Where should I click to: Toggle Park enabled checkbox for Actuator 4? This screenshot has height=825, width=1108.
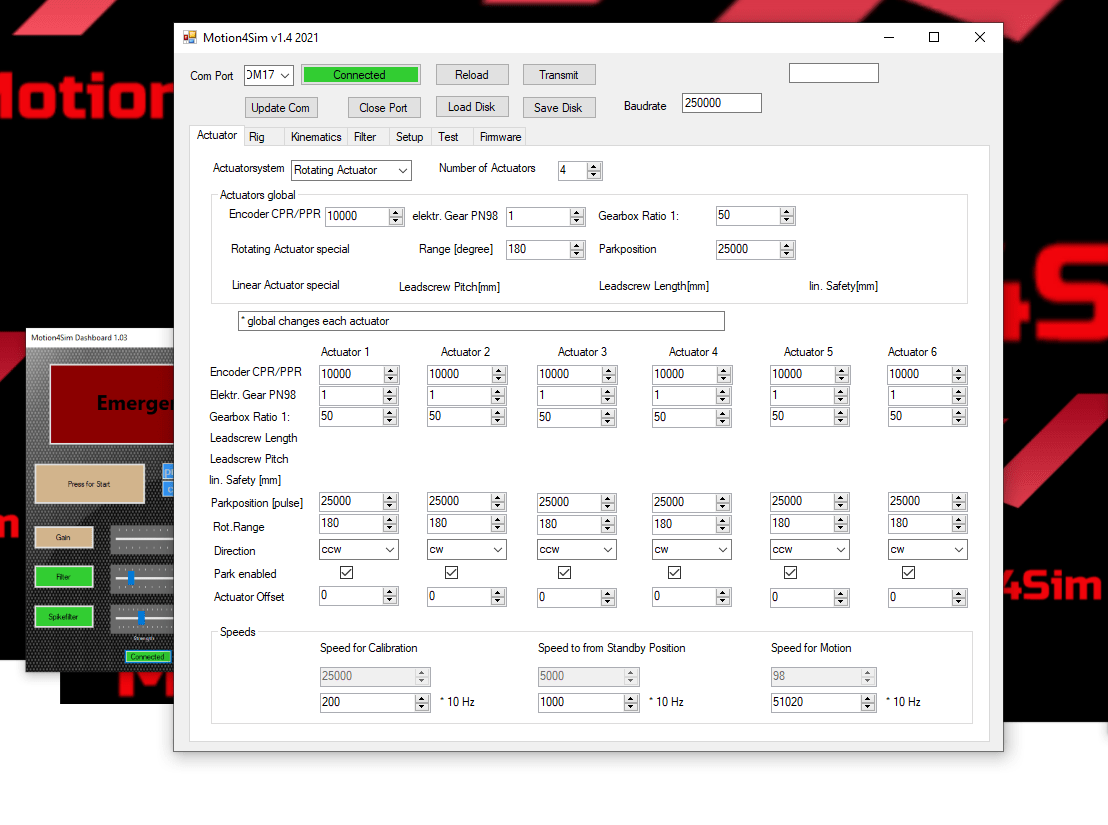[x=674, y=573]
